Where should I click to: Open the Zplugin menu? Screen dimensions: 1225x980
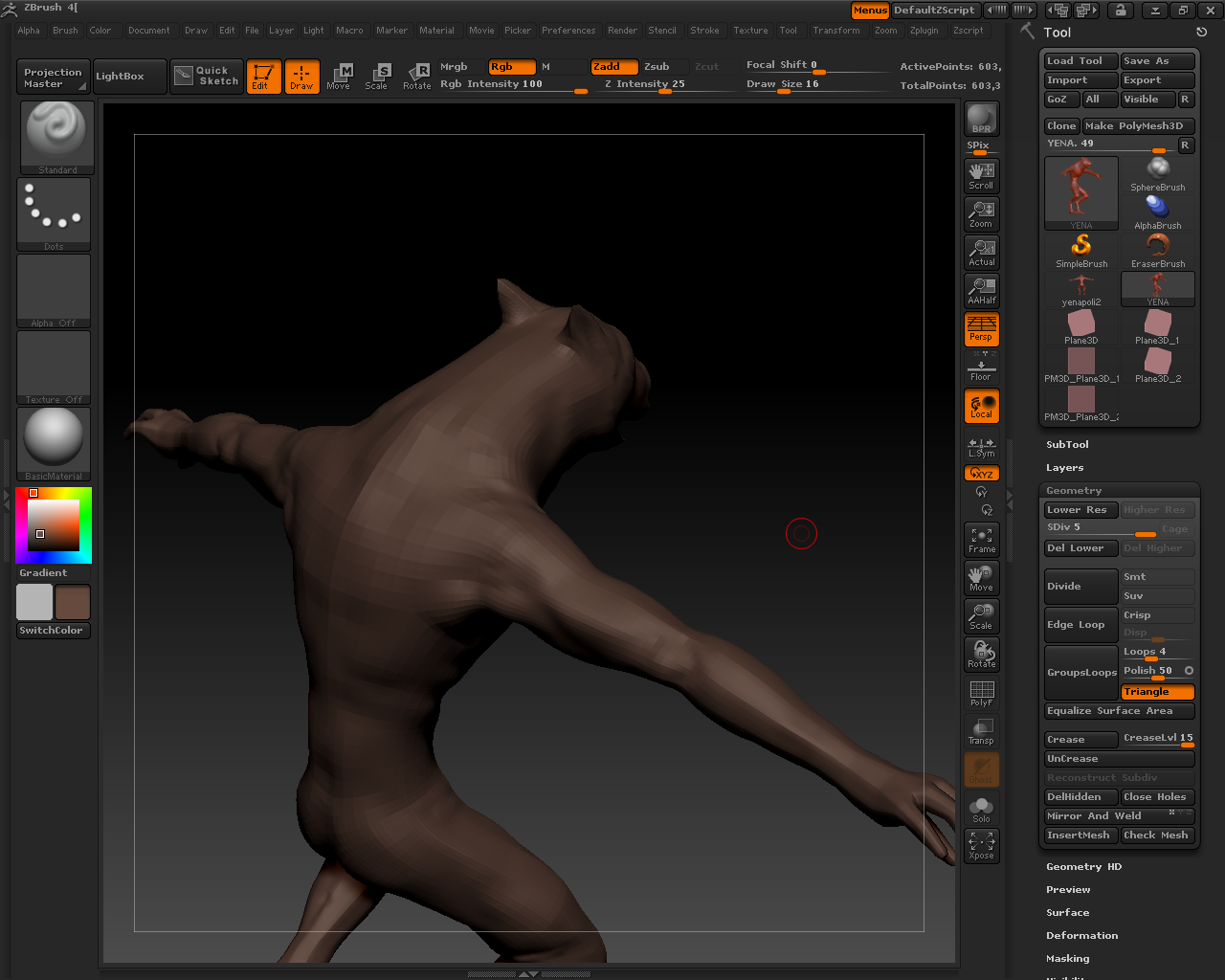(924, 31)
